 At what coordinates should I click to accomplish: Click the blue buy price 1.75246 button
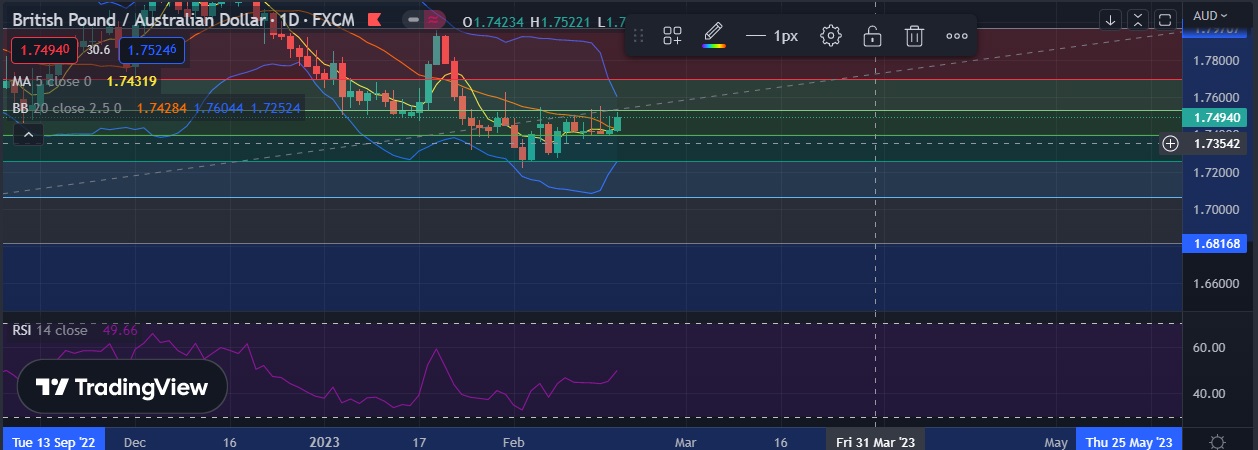[x=153, y=49]
